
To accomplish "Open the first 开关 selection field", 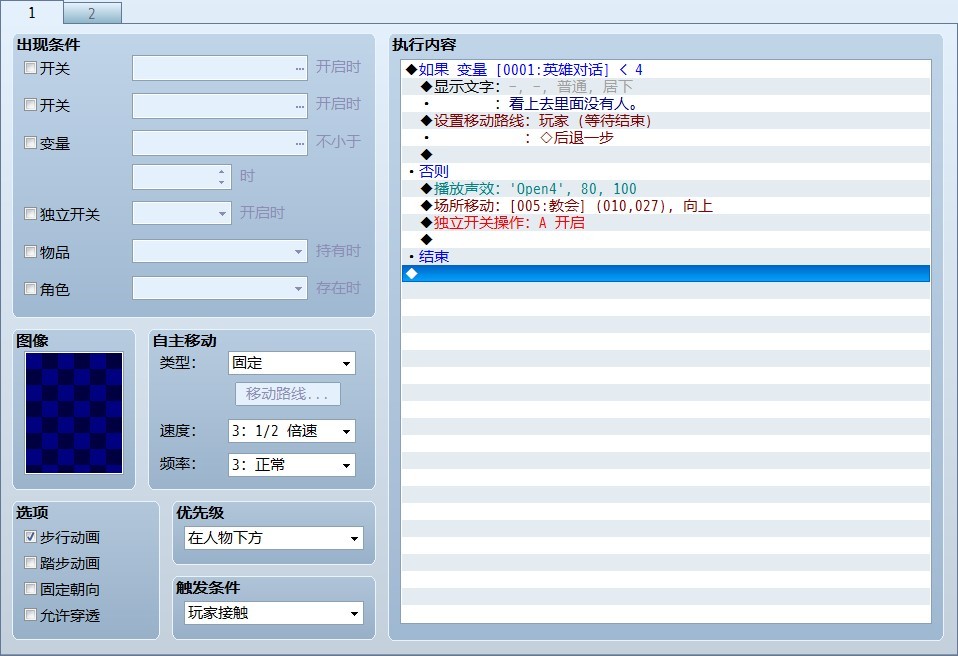I will coord(220,68).
